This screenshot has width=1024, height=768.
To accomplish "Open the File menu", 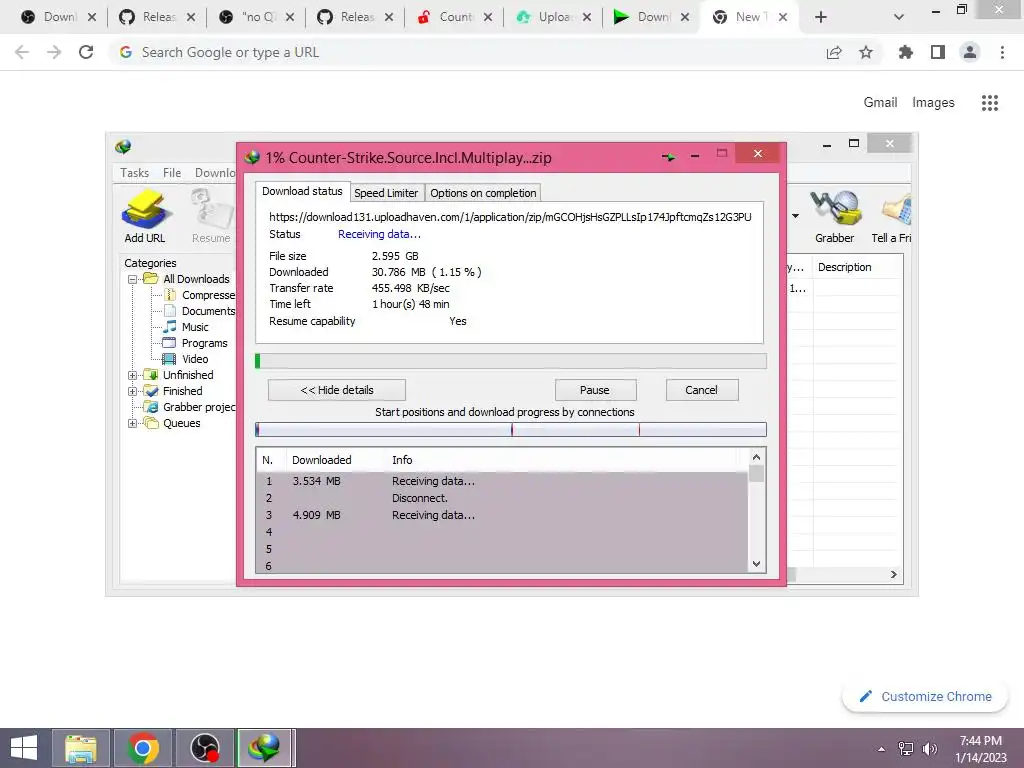I will click(x=172, y=172).
